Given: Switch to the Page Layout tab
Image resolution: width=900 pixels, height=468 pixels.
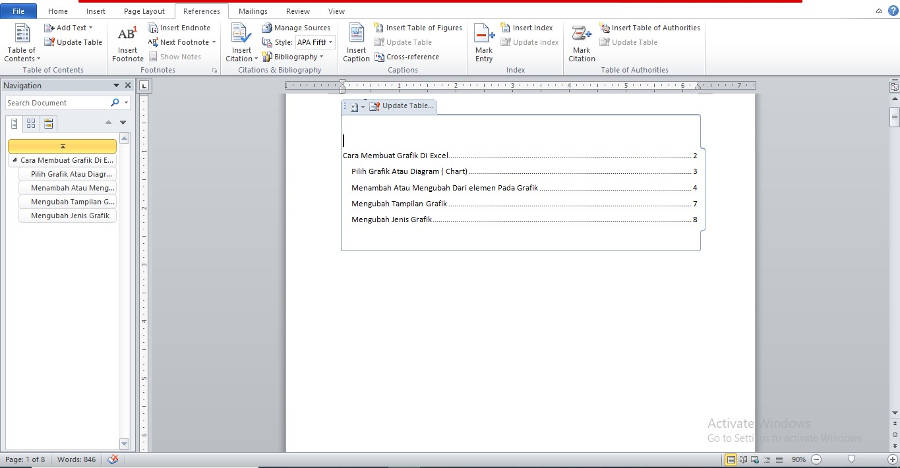Looking at the screenshot, I should pyautogui.click(x=144, y=11).
